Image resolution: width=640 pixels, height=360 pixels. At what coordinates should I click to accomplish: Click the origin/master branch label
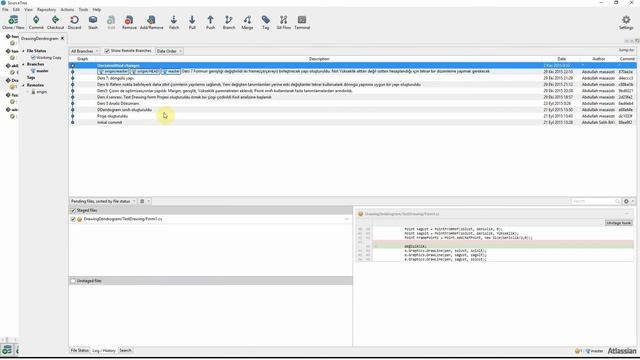click(113, 71)
